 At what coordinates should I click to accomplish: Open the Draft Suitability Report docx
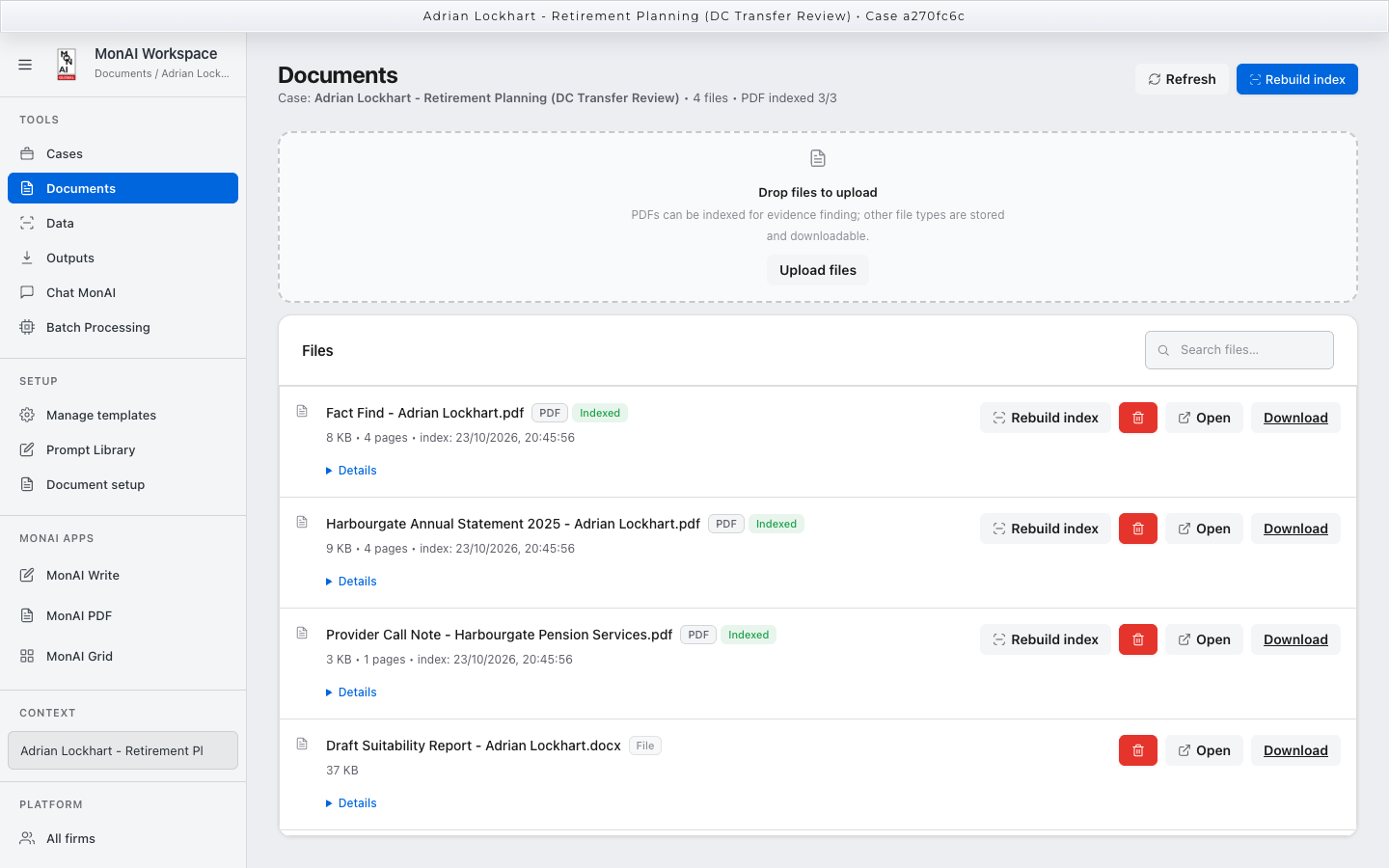1204,750
